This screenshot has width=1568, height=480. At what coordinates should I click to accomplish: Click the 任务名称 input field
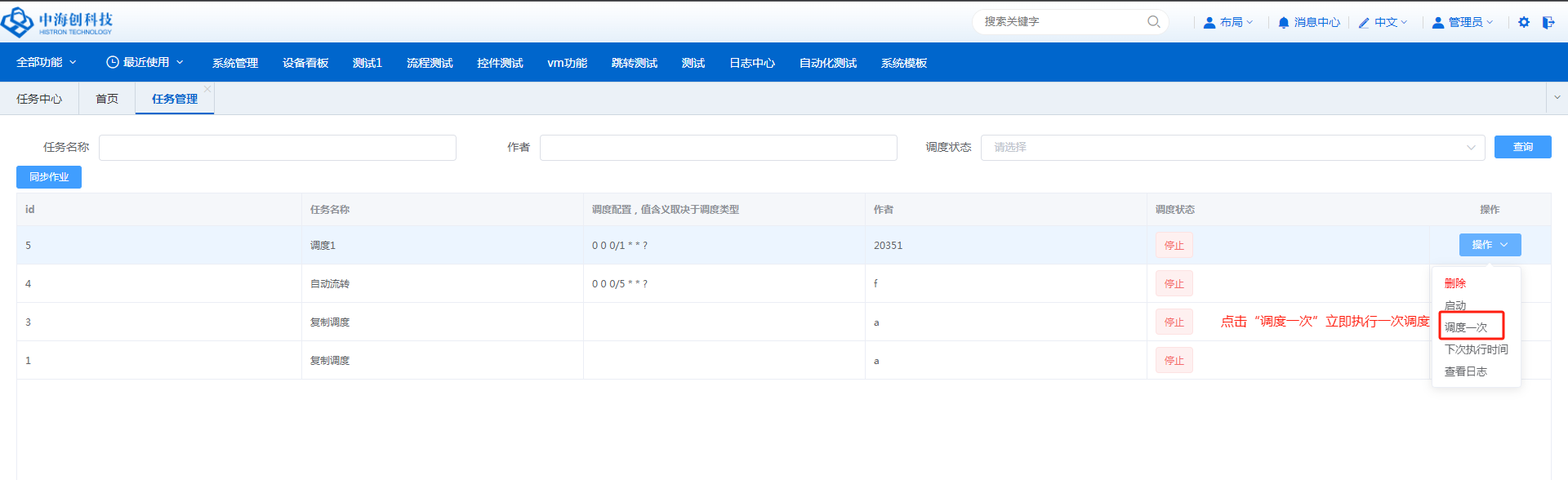click(278, 148)
